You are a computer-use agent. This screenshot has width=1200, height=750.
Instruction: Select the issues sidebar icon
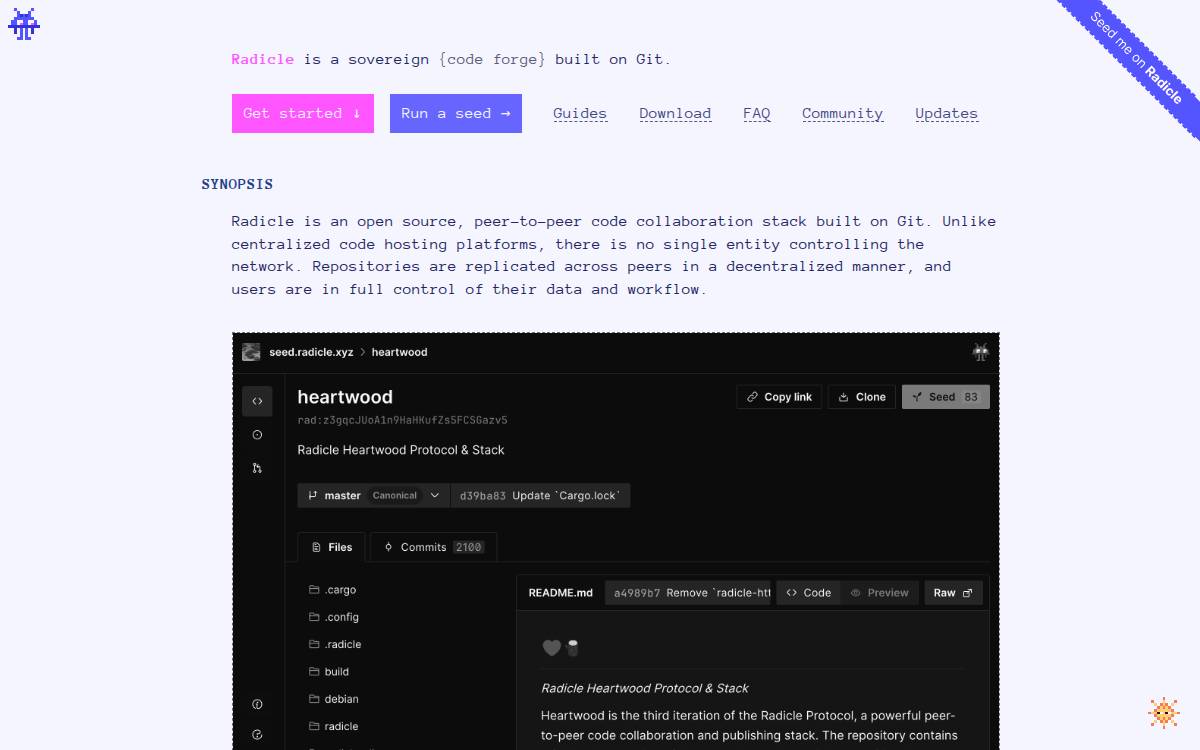tap(257, 435)
